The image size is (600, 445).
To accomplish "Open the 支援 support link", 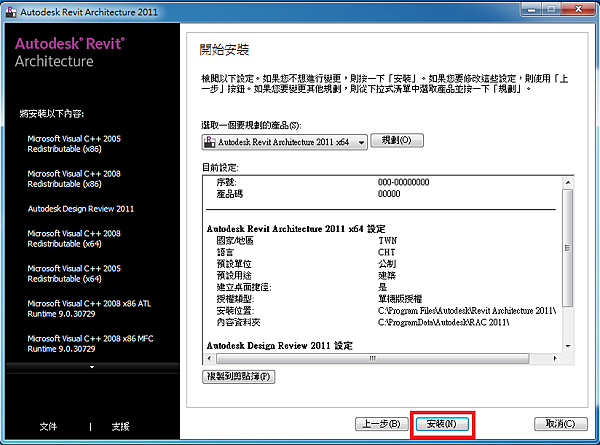I will click(121, 426).
